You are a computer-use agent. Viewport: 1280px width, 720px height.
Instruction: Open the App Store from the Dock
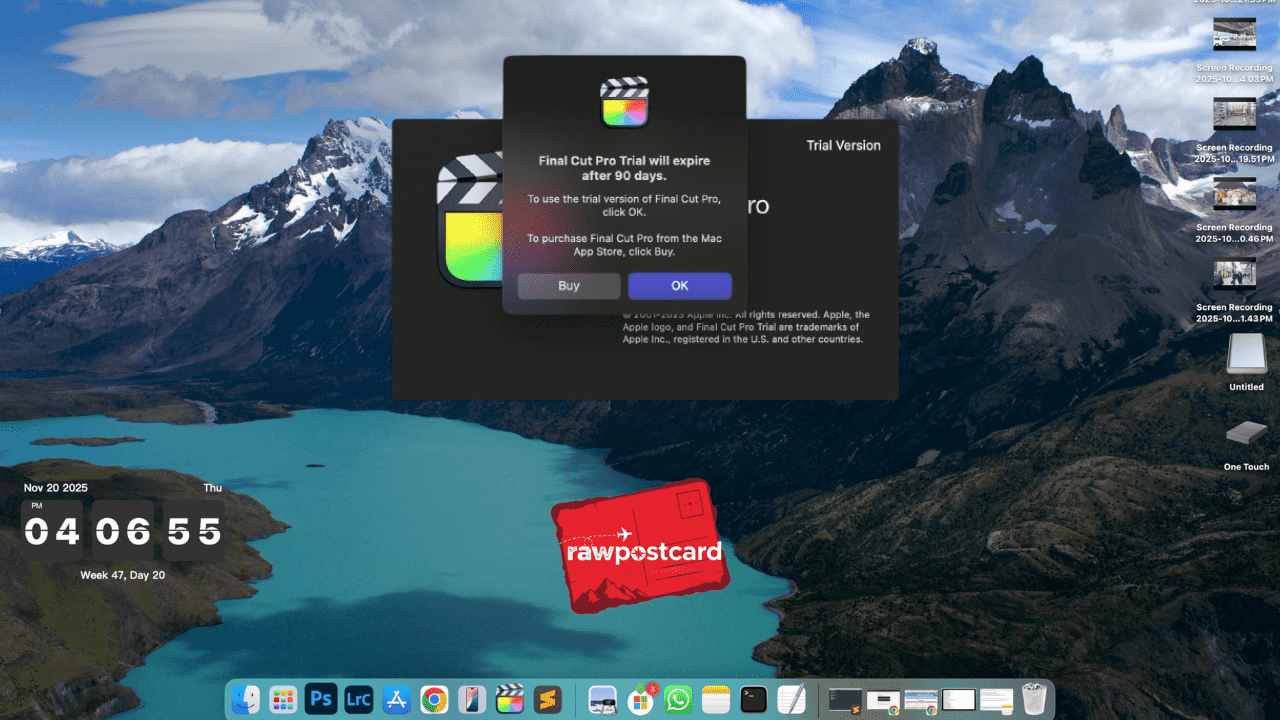pos(396,699)
